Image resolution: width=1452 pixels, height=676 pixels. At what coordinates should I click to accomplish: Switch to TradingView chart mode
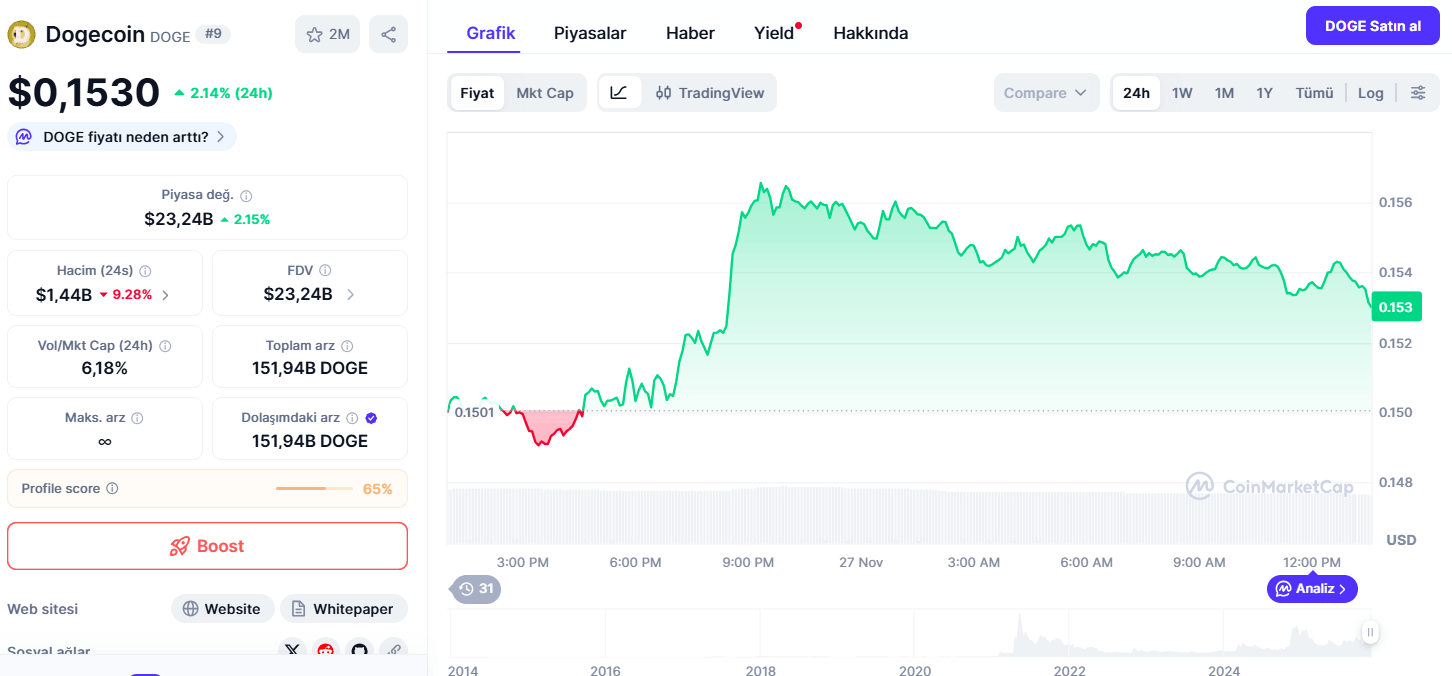(x=710, y=93)
